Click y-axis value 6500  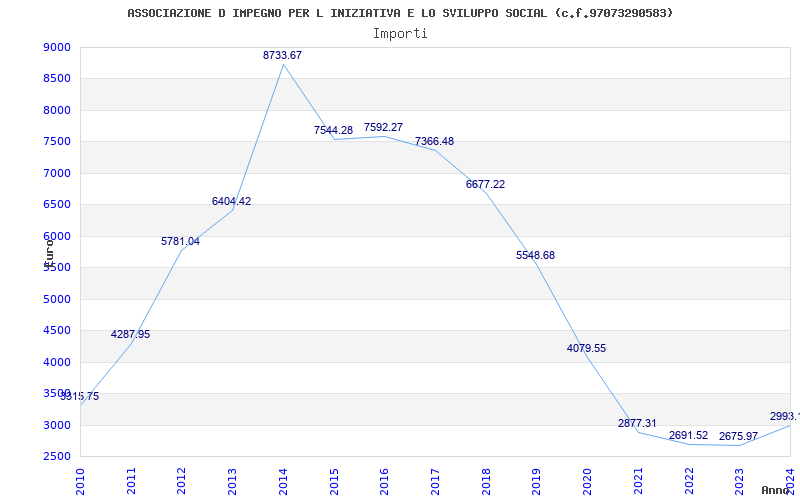click(x=57, y=205)
